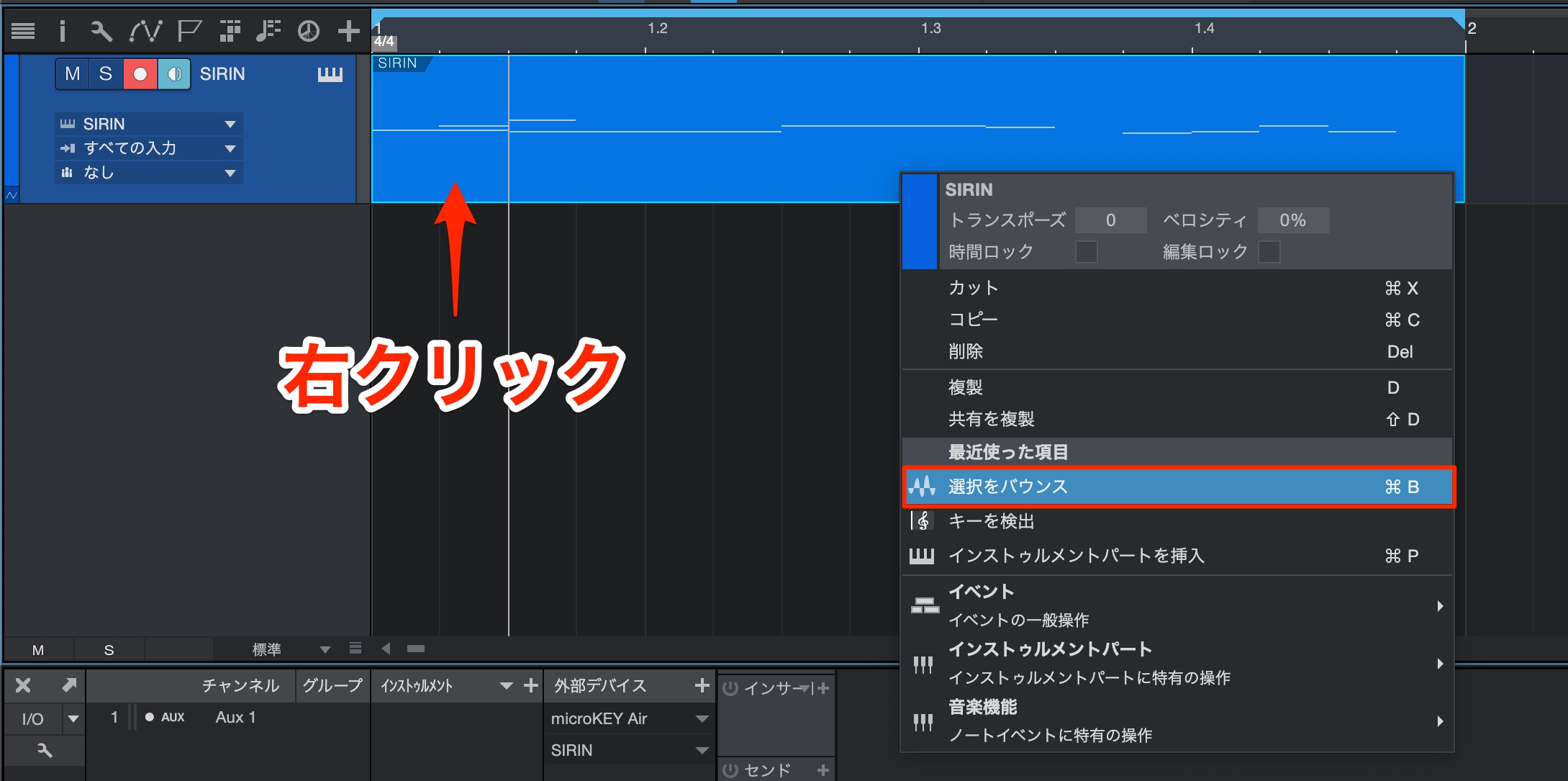Toggle the インサート power button

point(730,688)
